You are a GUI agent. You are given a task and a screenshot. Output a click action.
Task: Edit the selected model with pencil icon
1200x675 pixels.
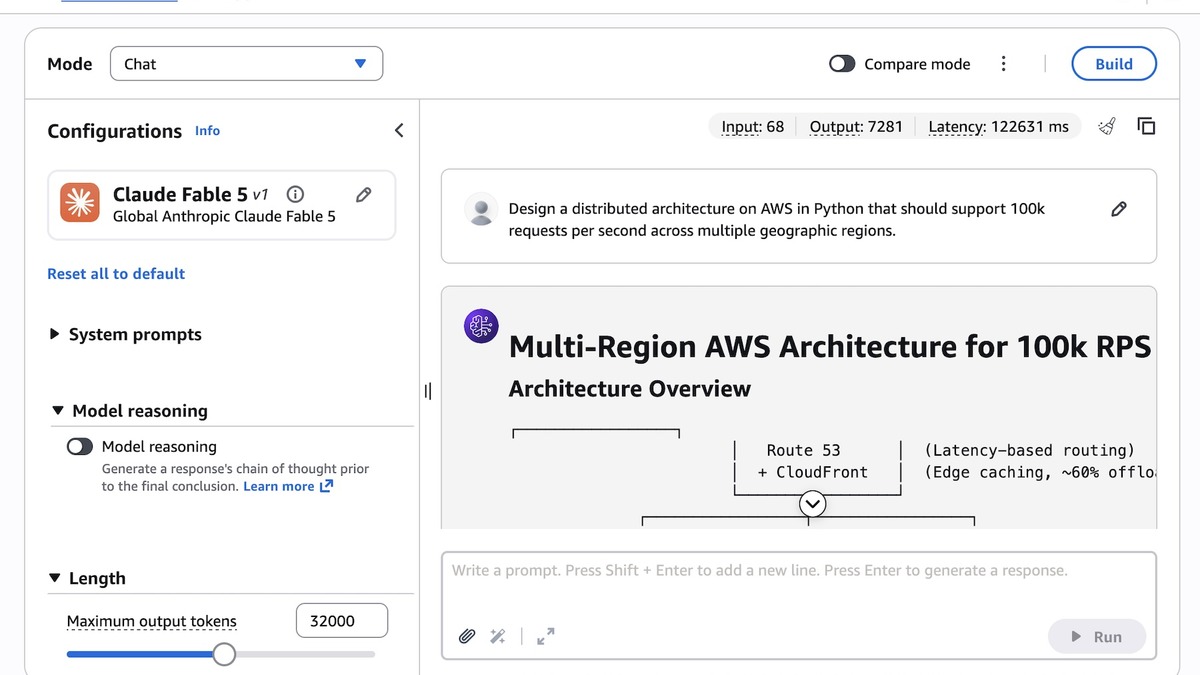click(x=364, y=195)
